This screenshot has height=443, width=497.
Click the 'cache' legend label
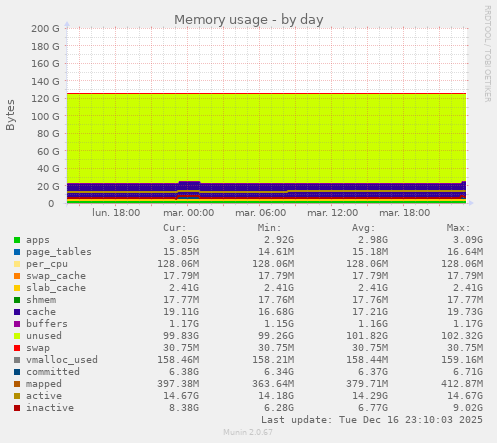click(41, 312)
